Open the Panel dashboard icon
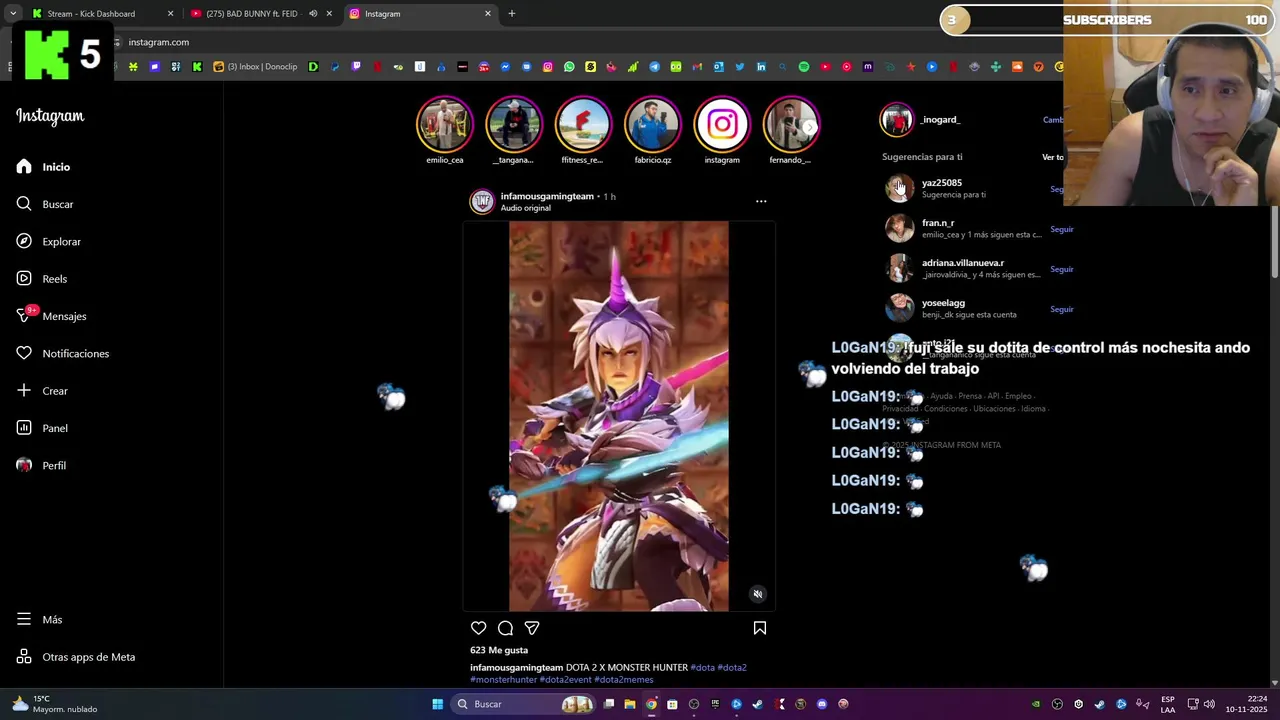The width and height of the screenshot is (1280, 720). [24, 428]
